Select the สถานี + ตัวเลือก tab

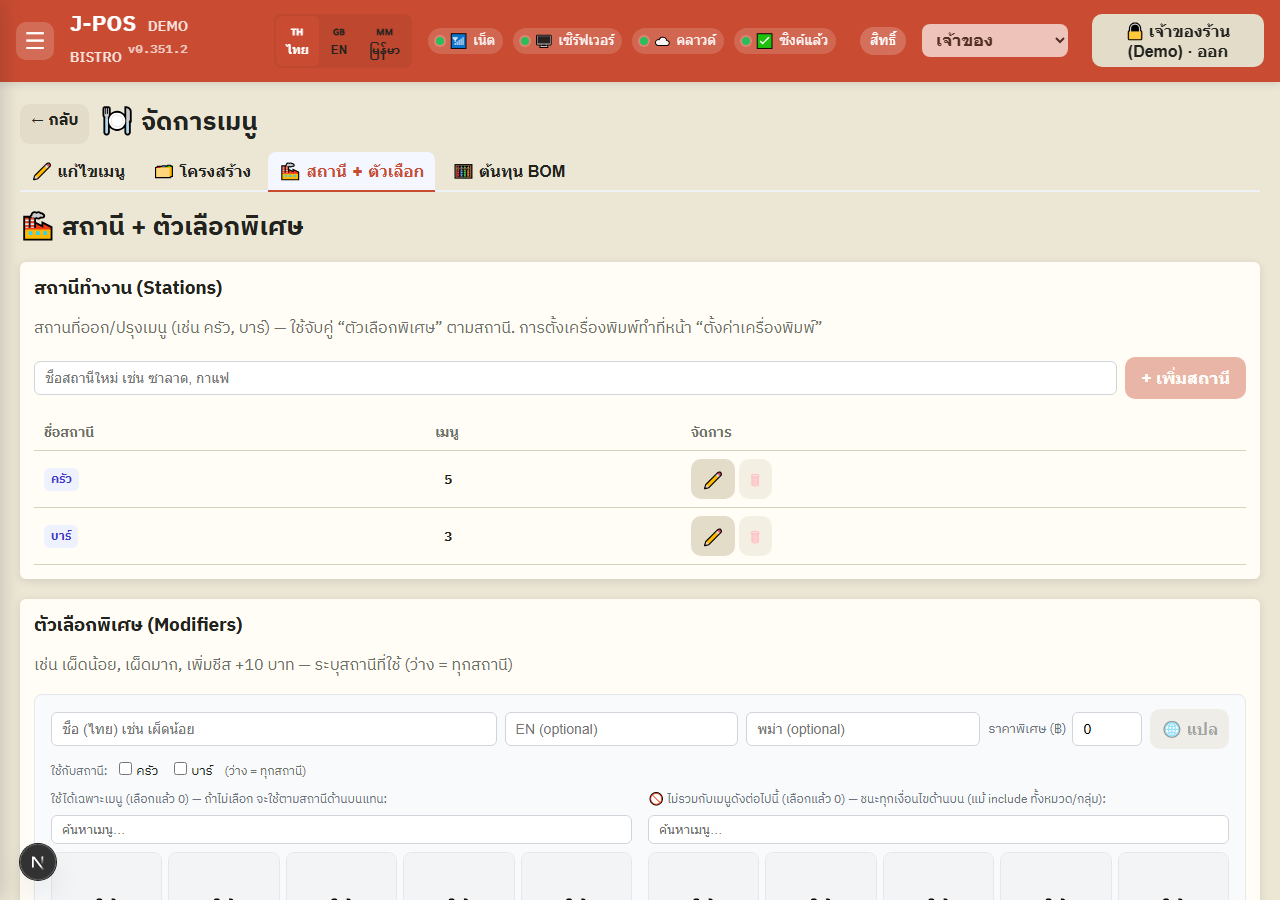352,171
